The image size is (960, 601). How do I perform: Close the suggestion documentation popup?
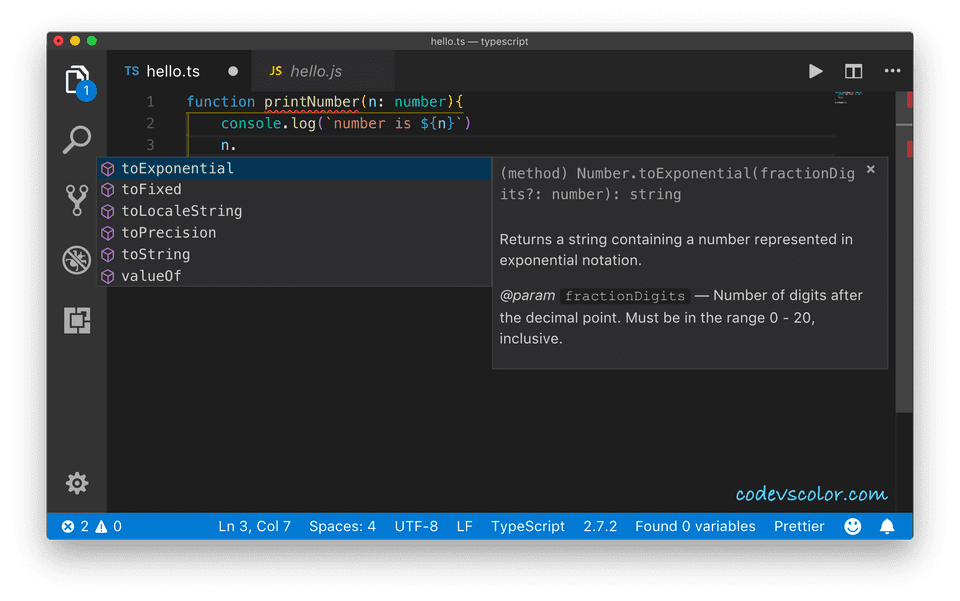click(x=870, y=170)
